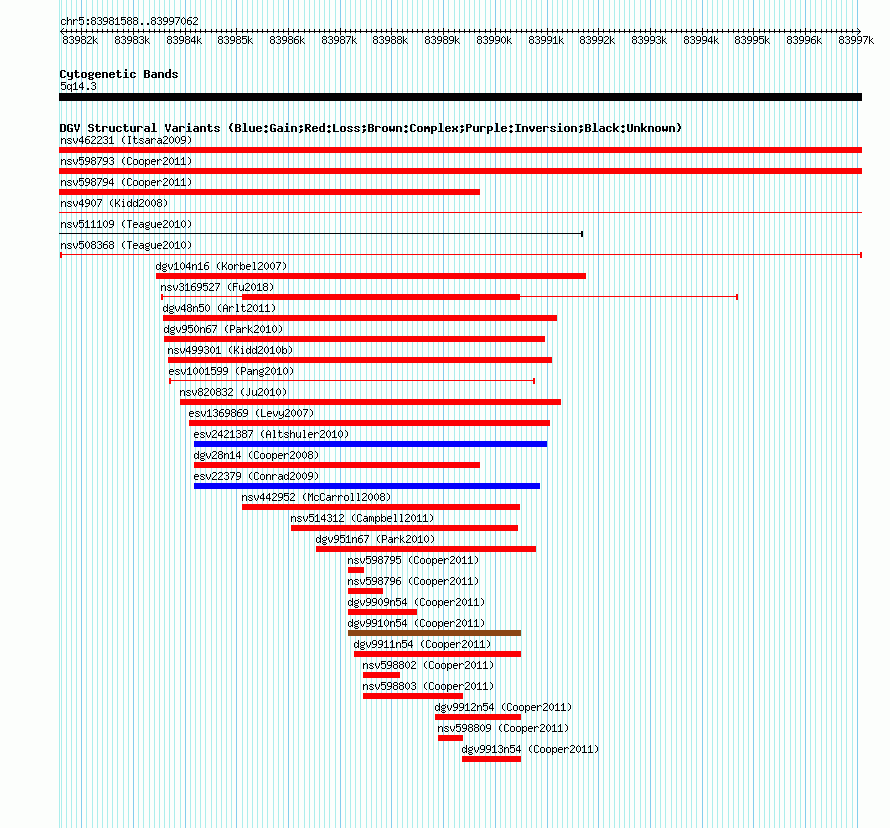Open dgv48n50 (Arlt2011) variant label

(219, 308)
